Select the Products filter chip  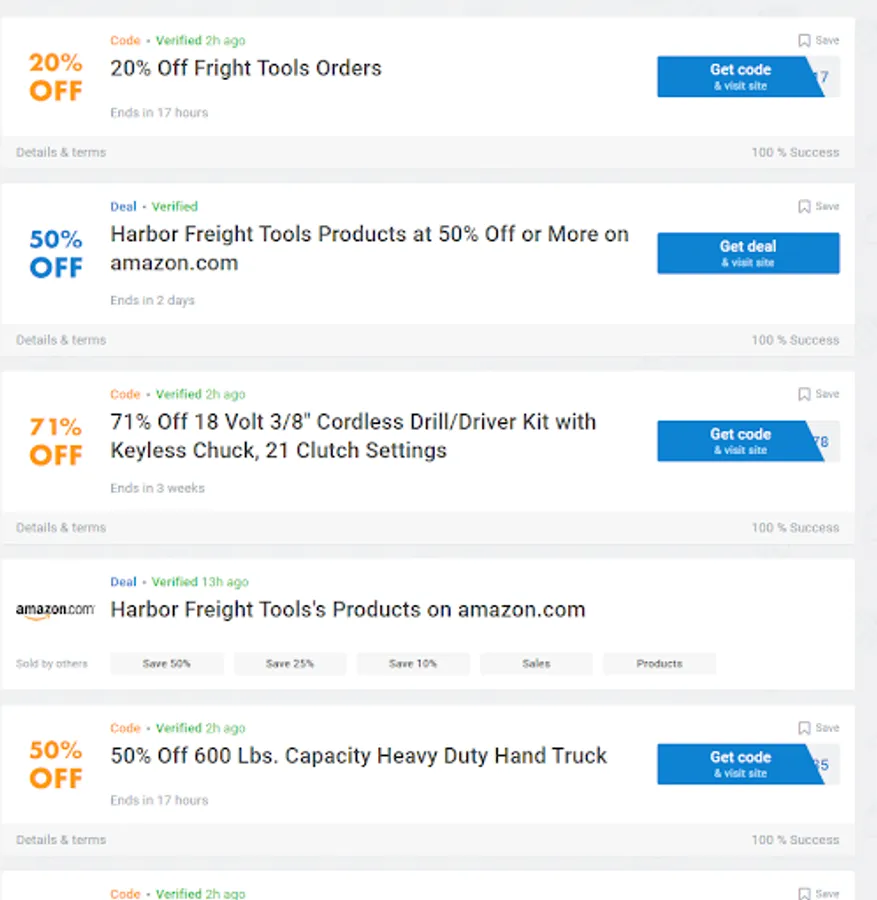[x=659, y=664]
